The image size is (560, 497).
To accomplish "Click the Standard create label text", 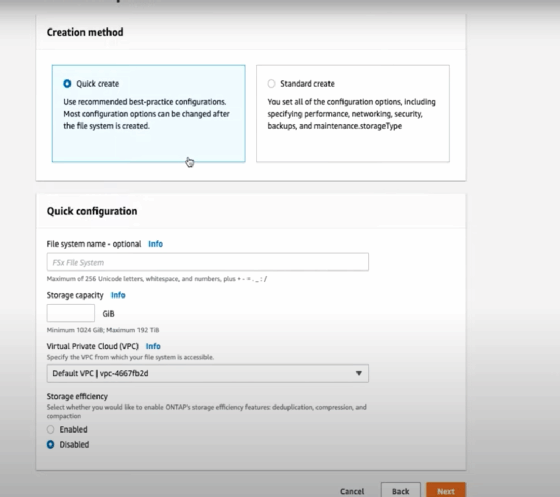I will click(x=307, y=84).
